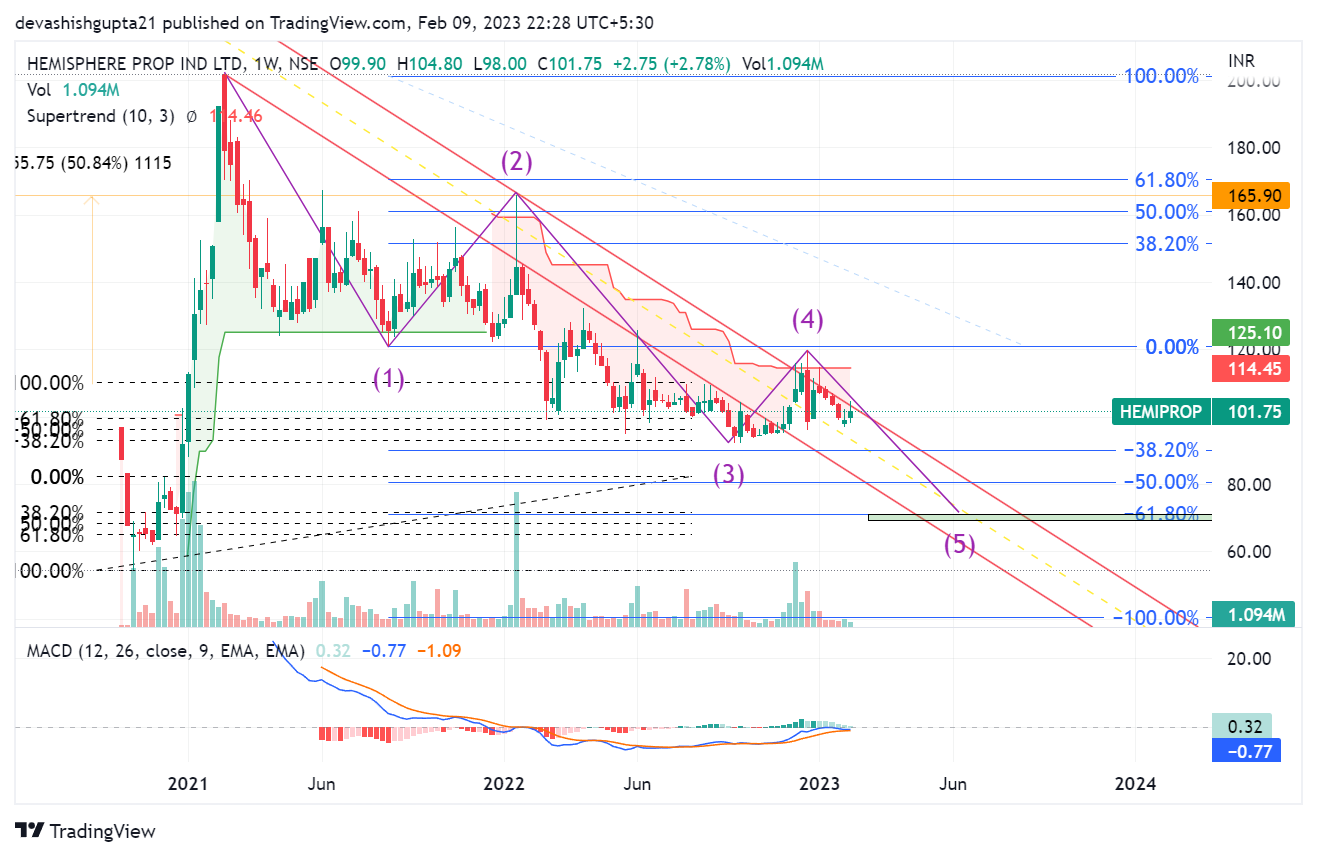Click the 2022 label on time axis
1317x857 pixels.
pos(503,784)
